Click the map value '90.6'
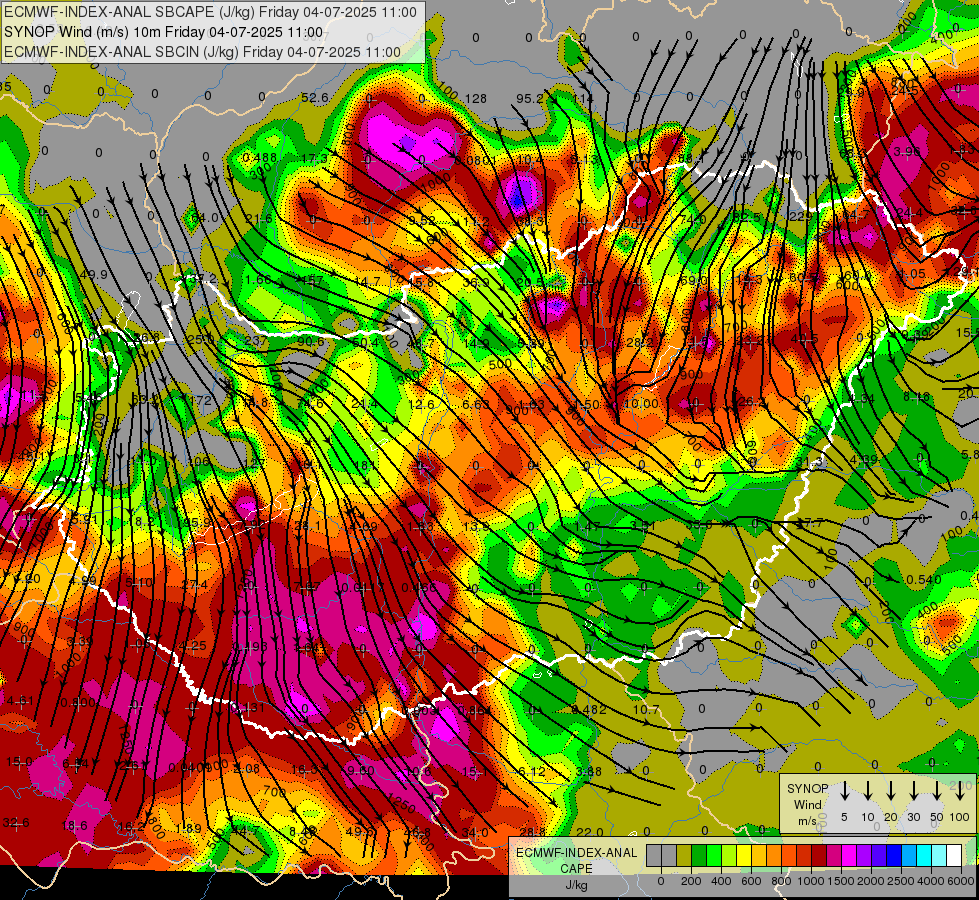This screenshot has width=979, height=900. click(310, 341)
